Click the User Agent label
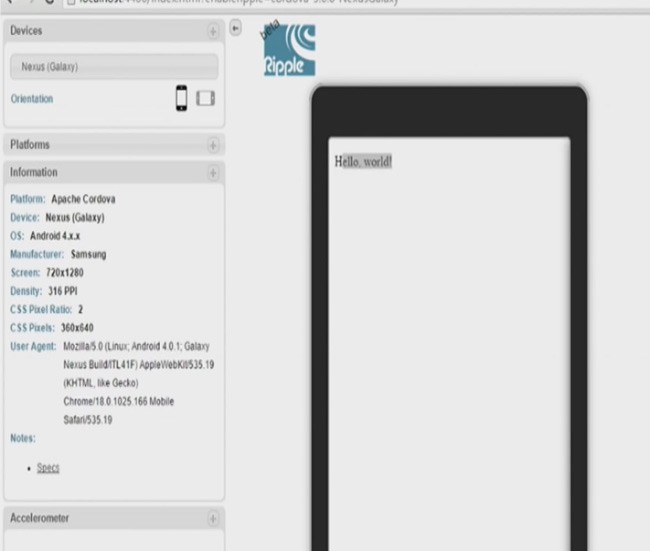Image resolution: width=650 pixels, height=551 pixels. 33,346
